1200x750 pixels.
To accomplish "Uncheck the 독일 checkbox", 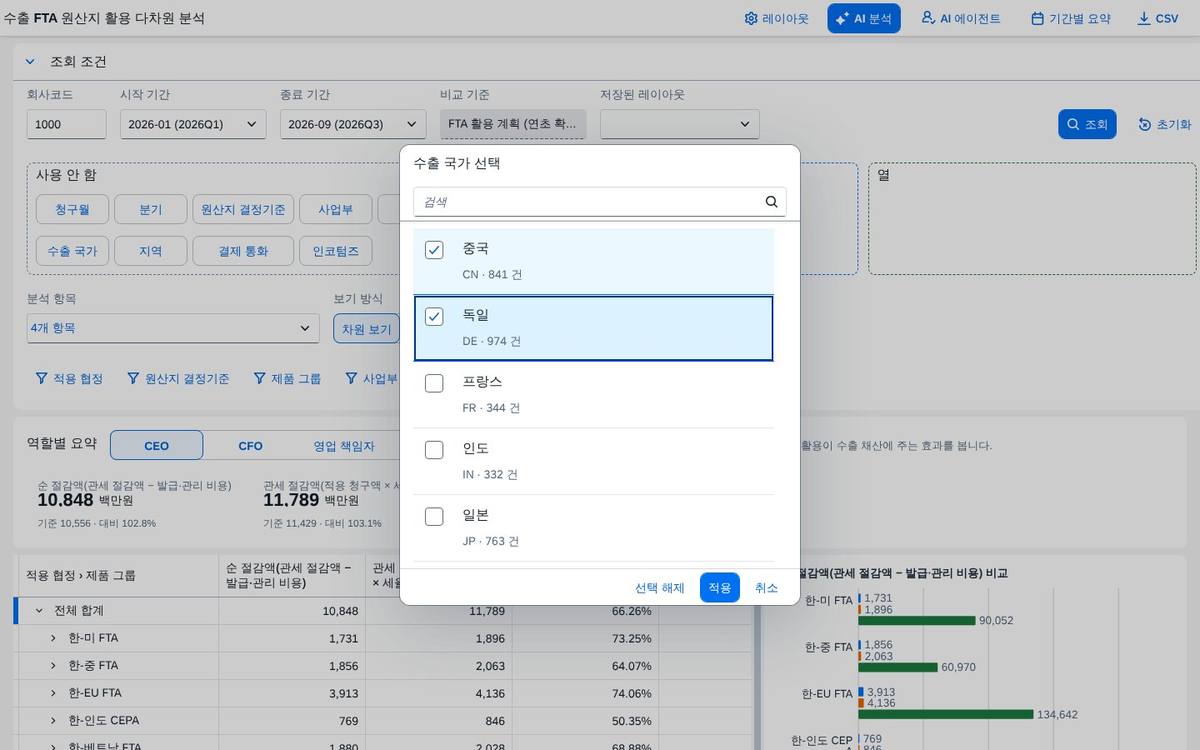I will click(434, 317).
